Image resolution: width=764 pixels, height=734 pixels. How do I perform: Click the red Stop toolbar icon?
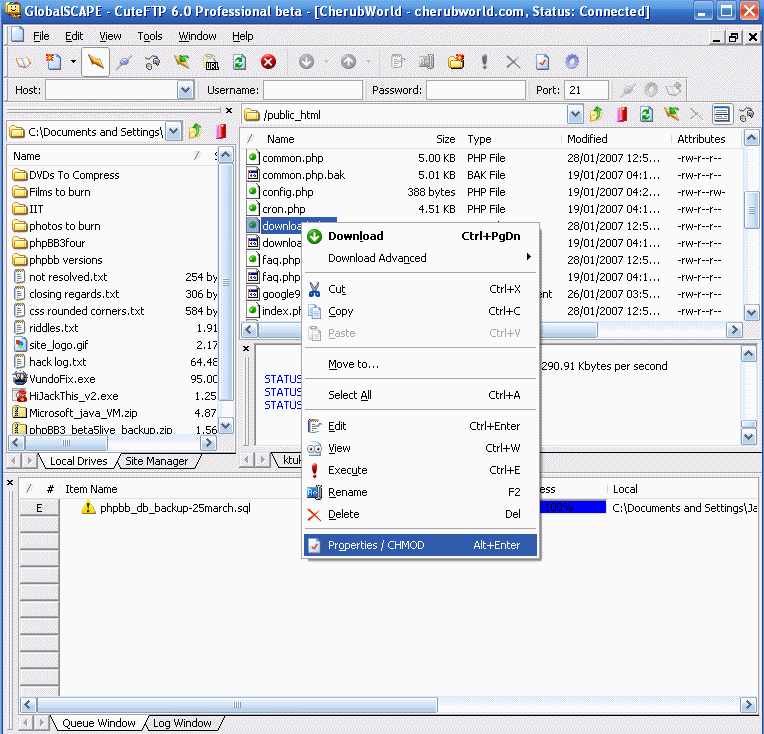(x=268, y=62)
